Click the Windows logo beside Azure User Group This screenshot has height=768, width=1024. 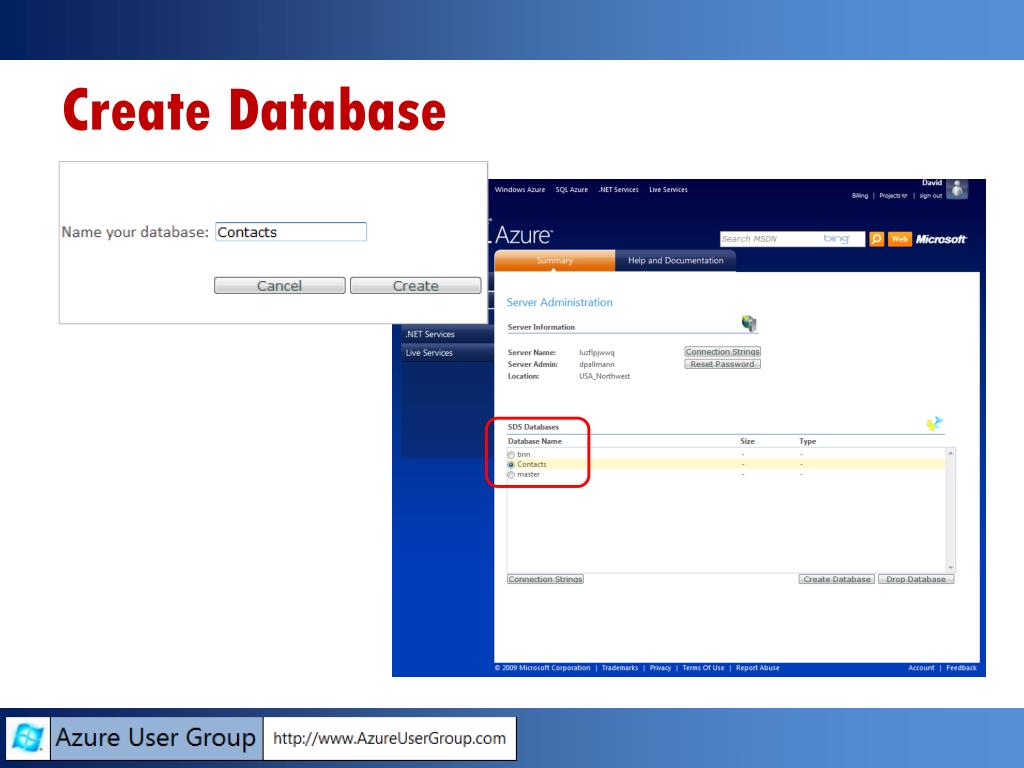[28, 739]
